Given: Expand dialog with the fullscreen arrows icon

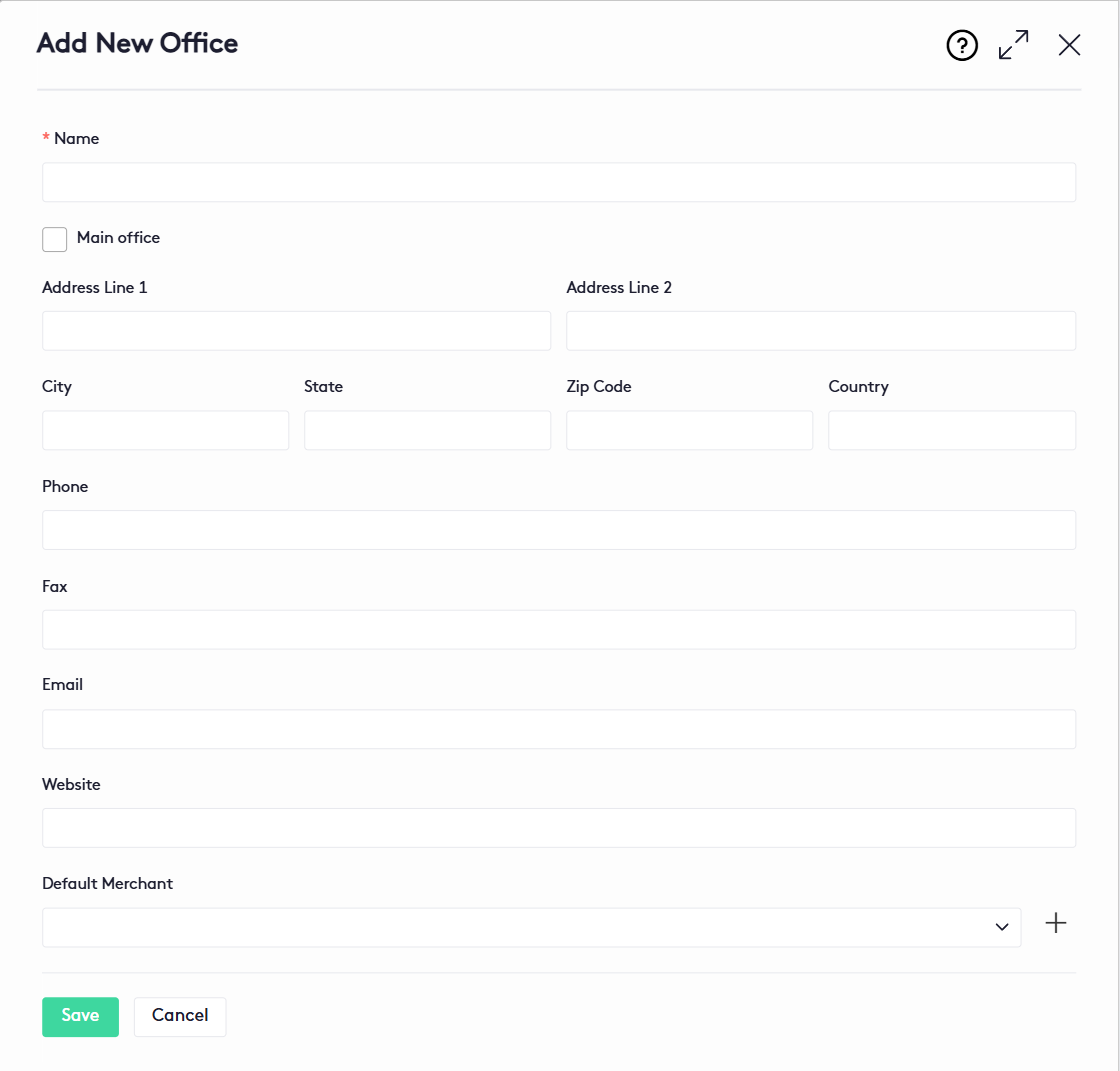Looking at the screenshot, I should tap(1014, 45).
